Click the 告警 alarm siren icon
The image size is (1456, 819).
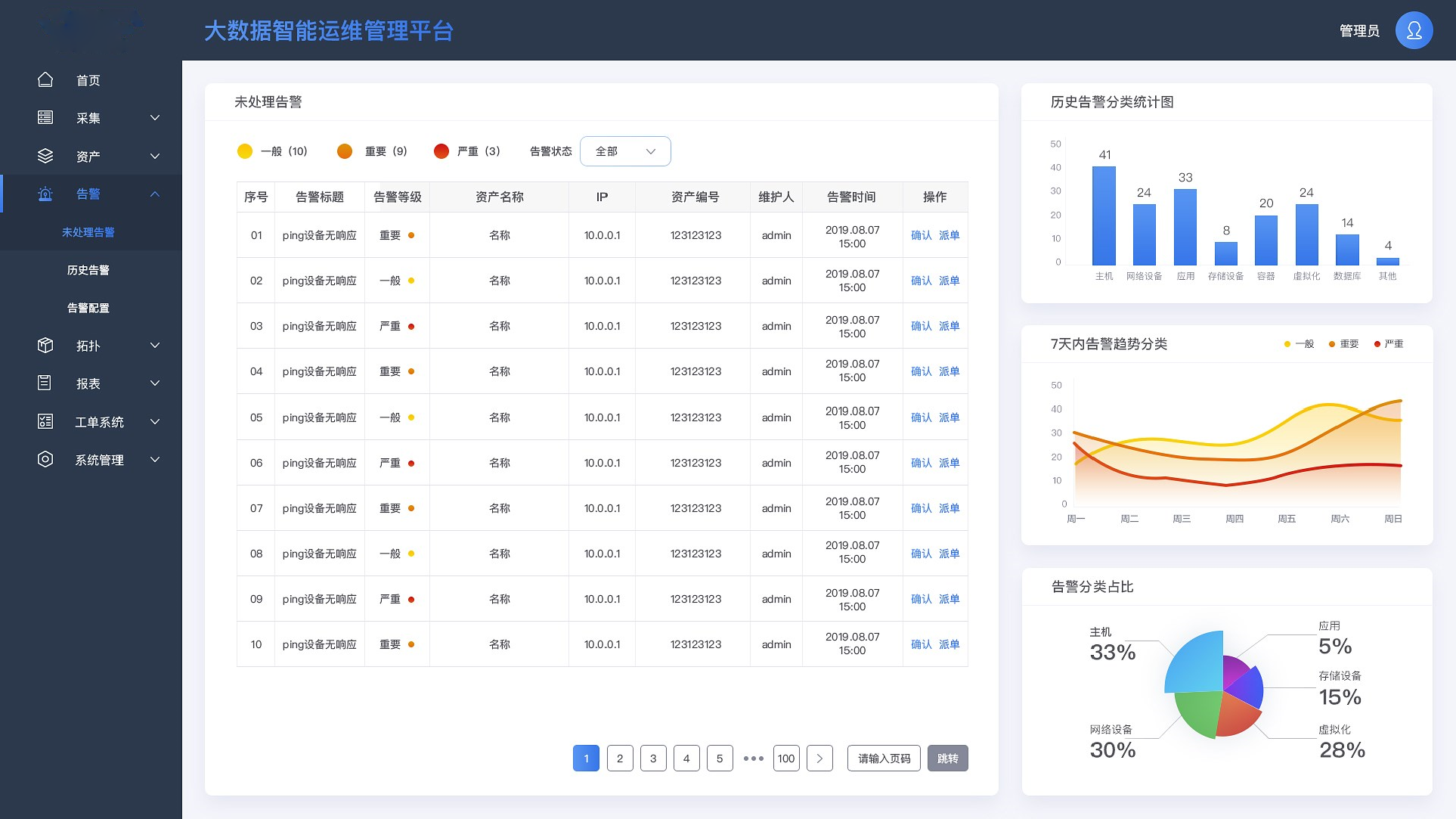tap(45, 194)
